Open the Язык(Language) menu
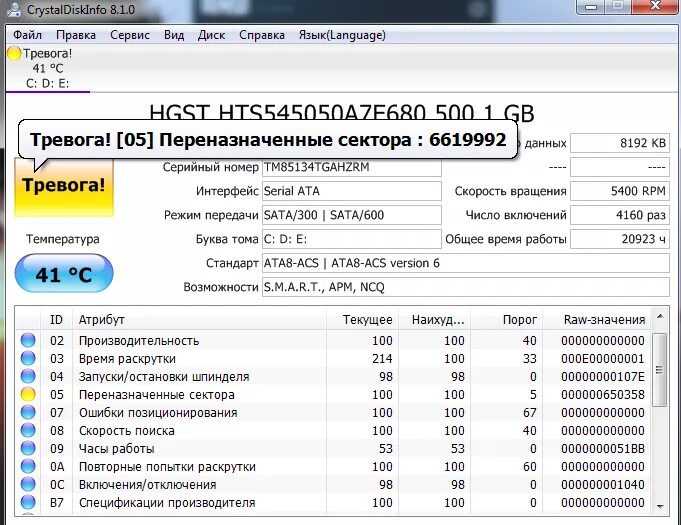The height and width of the screenshot is (525, 681). (x=342, y=35)
